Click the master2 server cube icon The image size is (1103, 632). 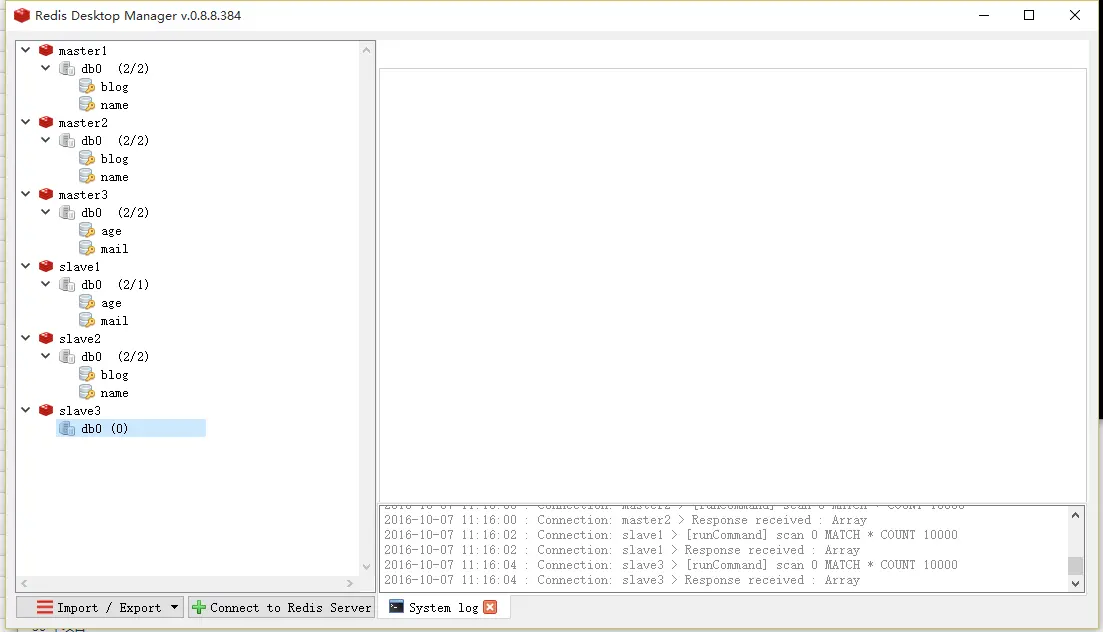click(x=46, y=122)
